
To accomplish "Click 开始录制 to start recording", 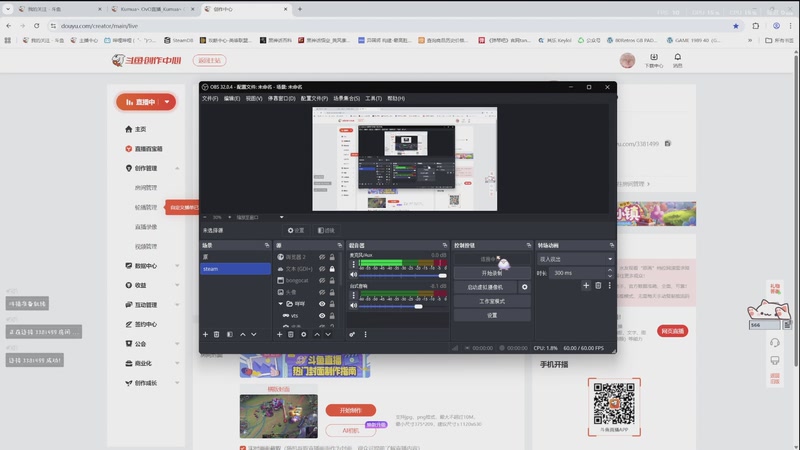I will pos(492,273).
